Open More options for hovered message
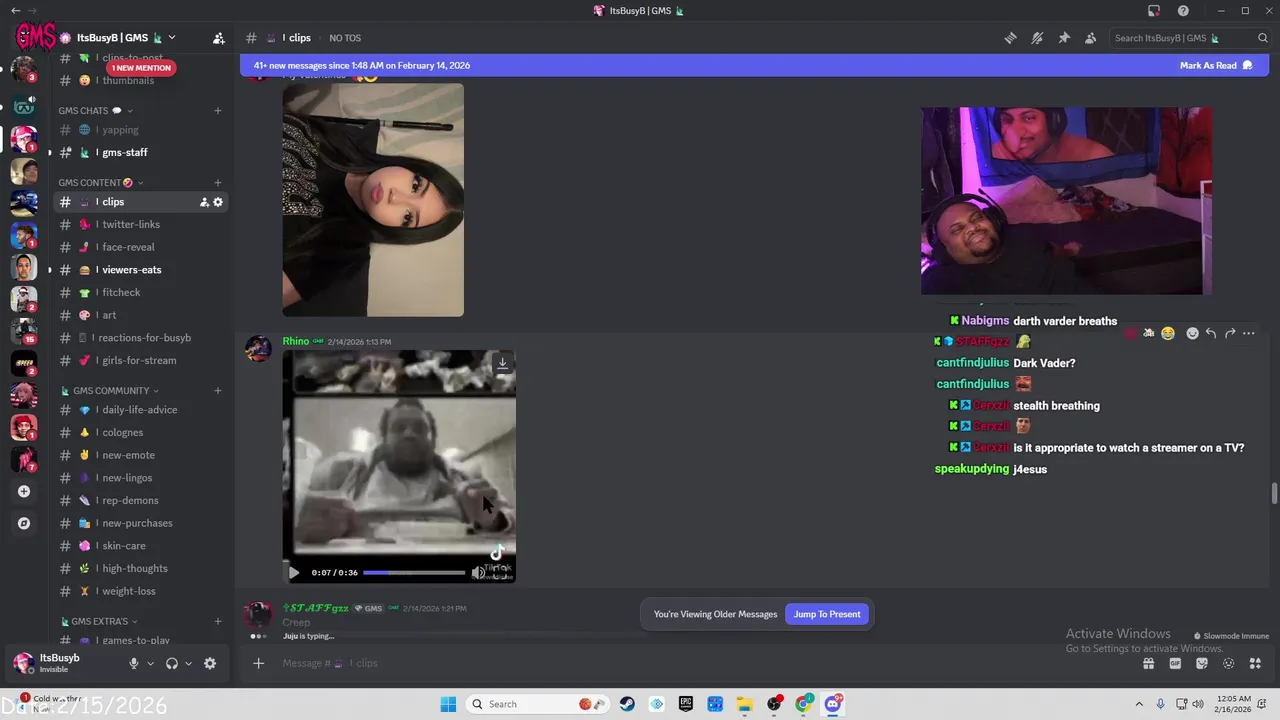 click(1249, 333)
